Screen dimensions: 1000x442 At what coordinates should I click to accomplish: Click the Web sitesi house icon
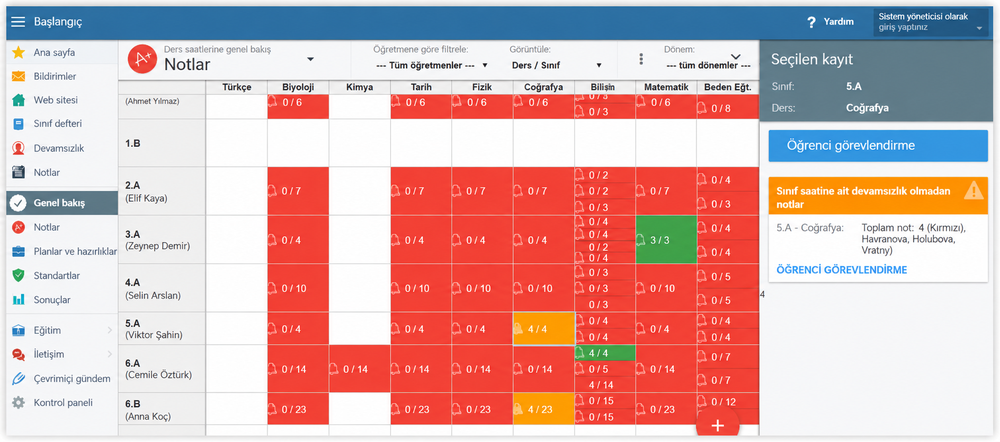coord(18,100)
